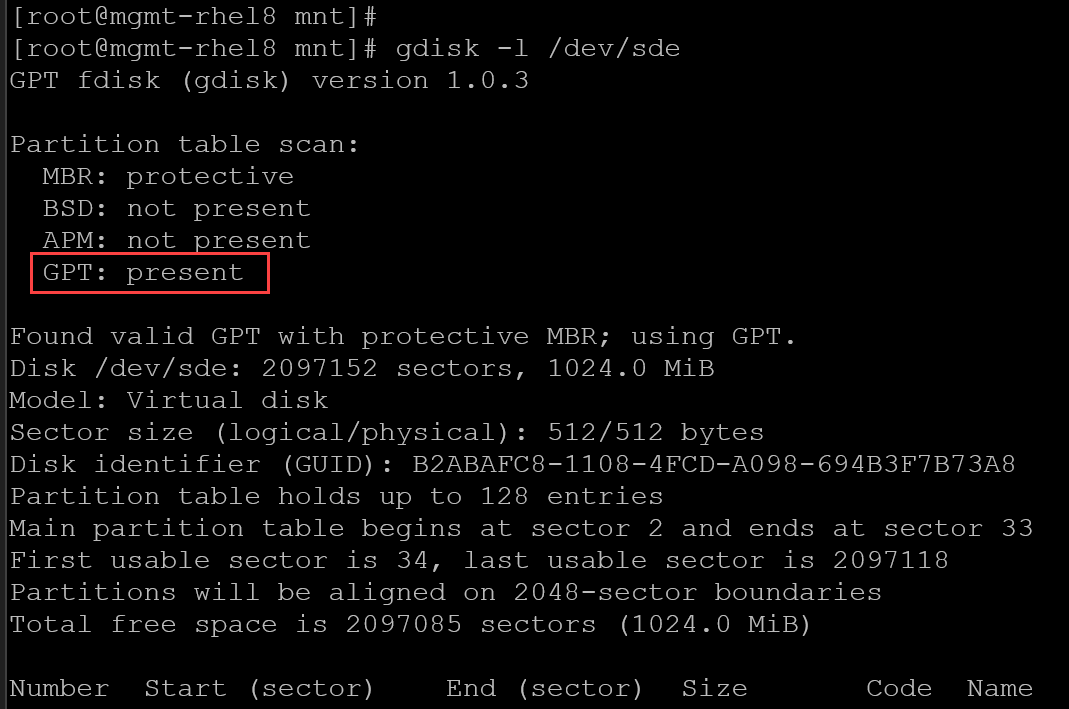Click the GPT fdisk version 1.0.3 line
The height and width of the screenshot is (709, 1069).
coord(269,80)
